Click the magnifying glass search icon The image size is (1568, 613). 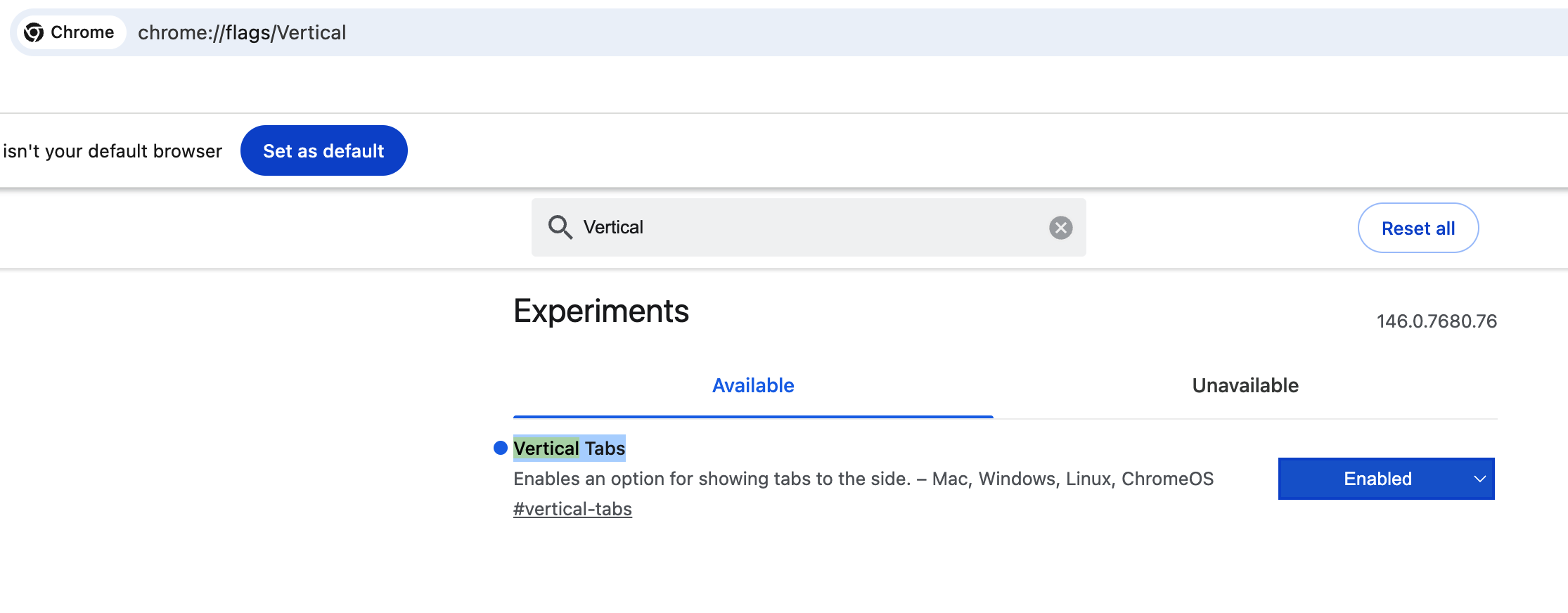tap(560, 227)
